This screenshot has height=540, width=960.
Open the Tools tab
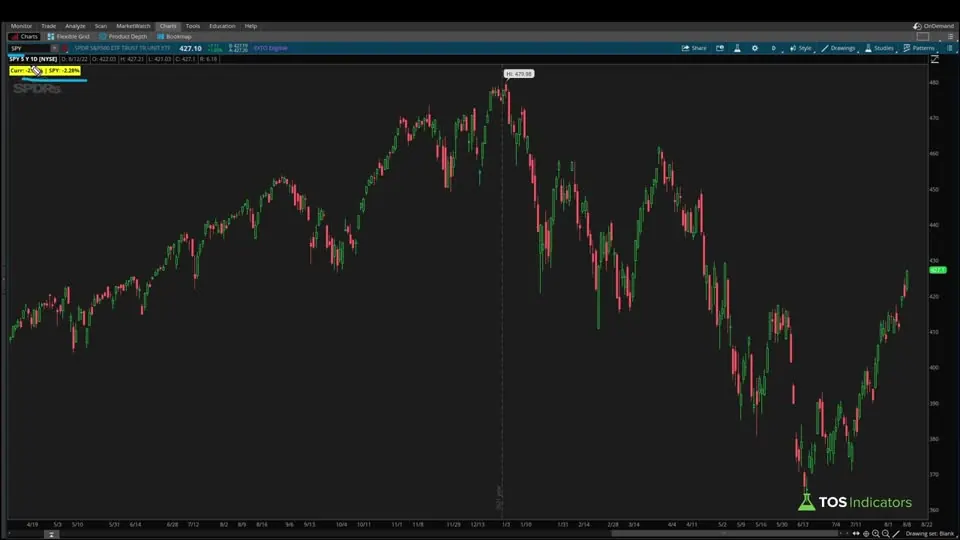[193, 26]
